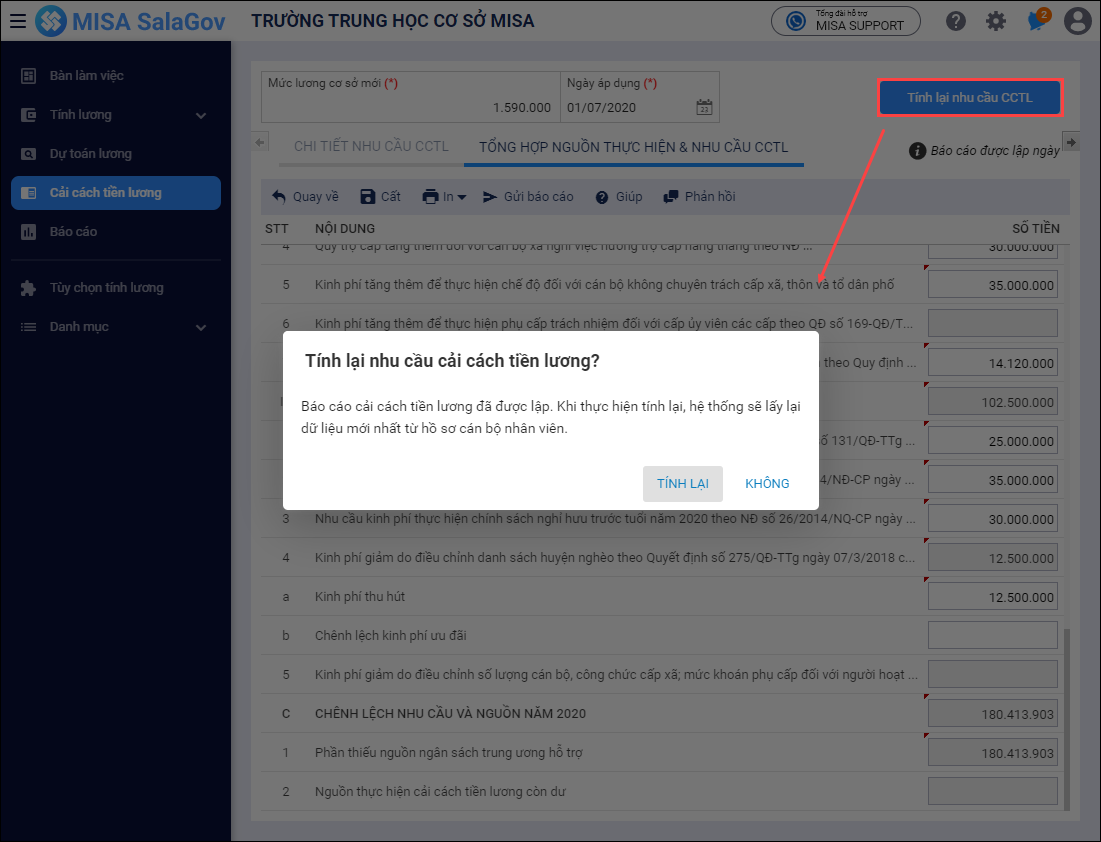Open the notifications chat icon
Viewport: 1101px width, 842px height.
[x=1037, y=20]
